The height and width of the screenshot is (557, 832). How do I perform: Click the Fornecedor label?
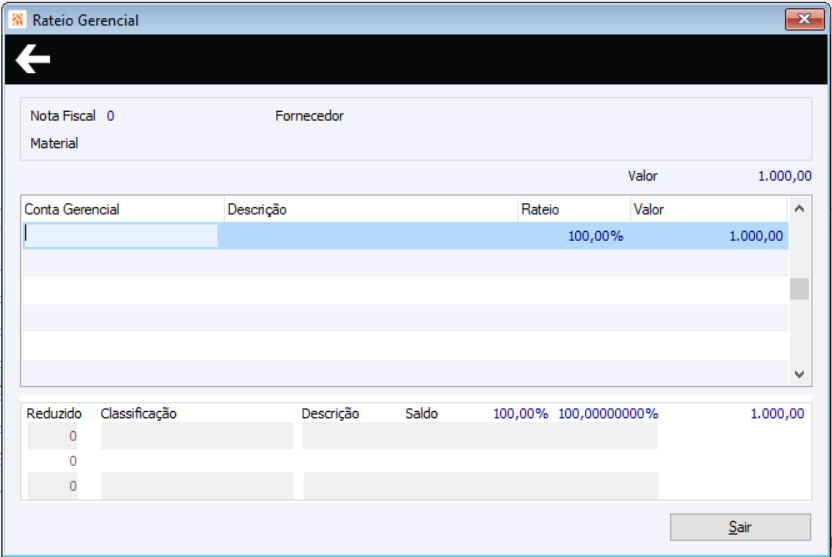point(309,116)
